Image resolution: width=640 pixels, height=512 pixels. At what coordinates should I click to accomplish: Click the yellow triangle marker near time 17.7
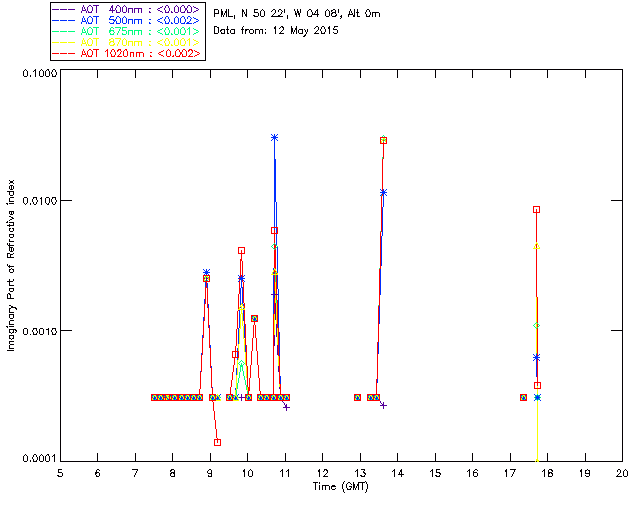click(x=537, y=246)
